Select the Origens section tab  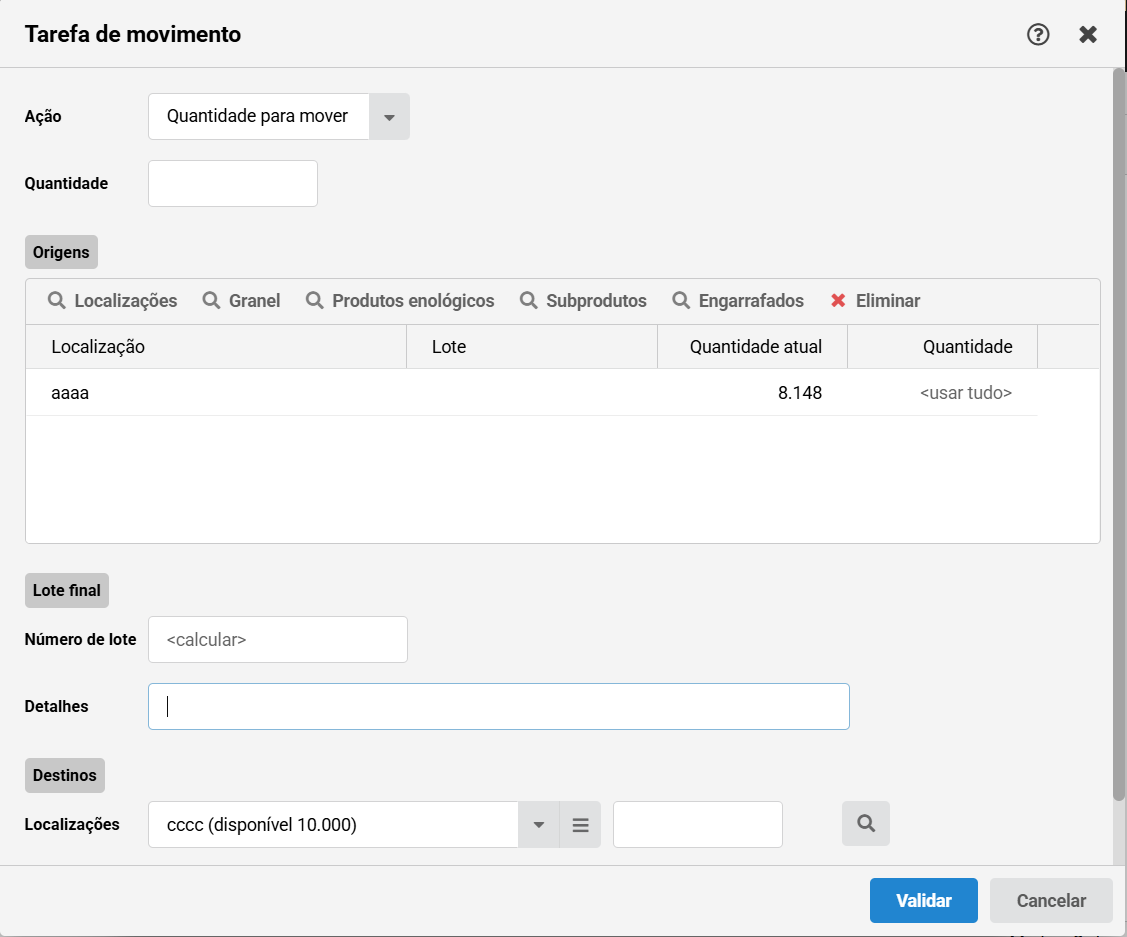[x=61, y=252]
